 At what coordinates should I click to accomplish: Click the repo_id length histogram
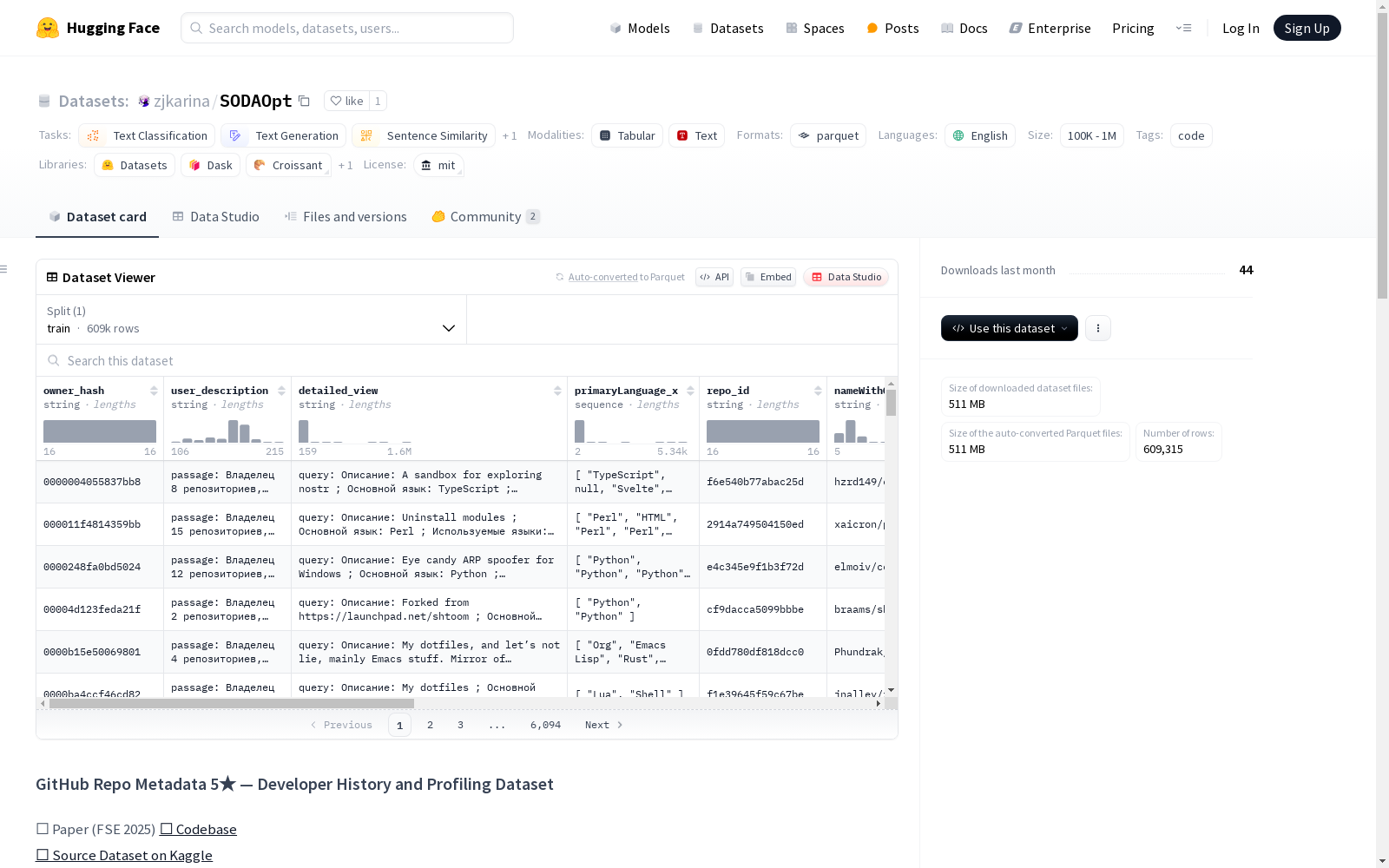(x=763, y=431)
